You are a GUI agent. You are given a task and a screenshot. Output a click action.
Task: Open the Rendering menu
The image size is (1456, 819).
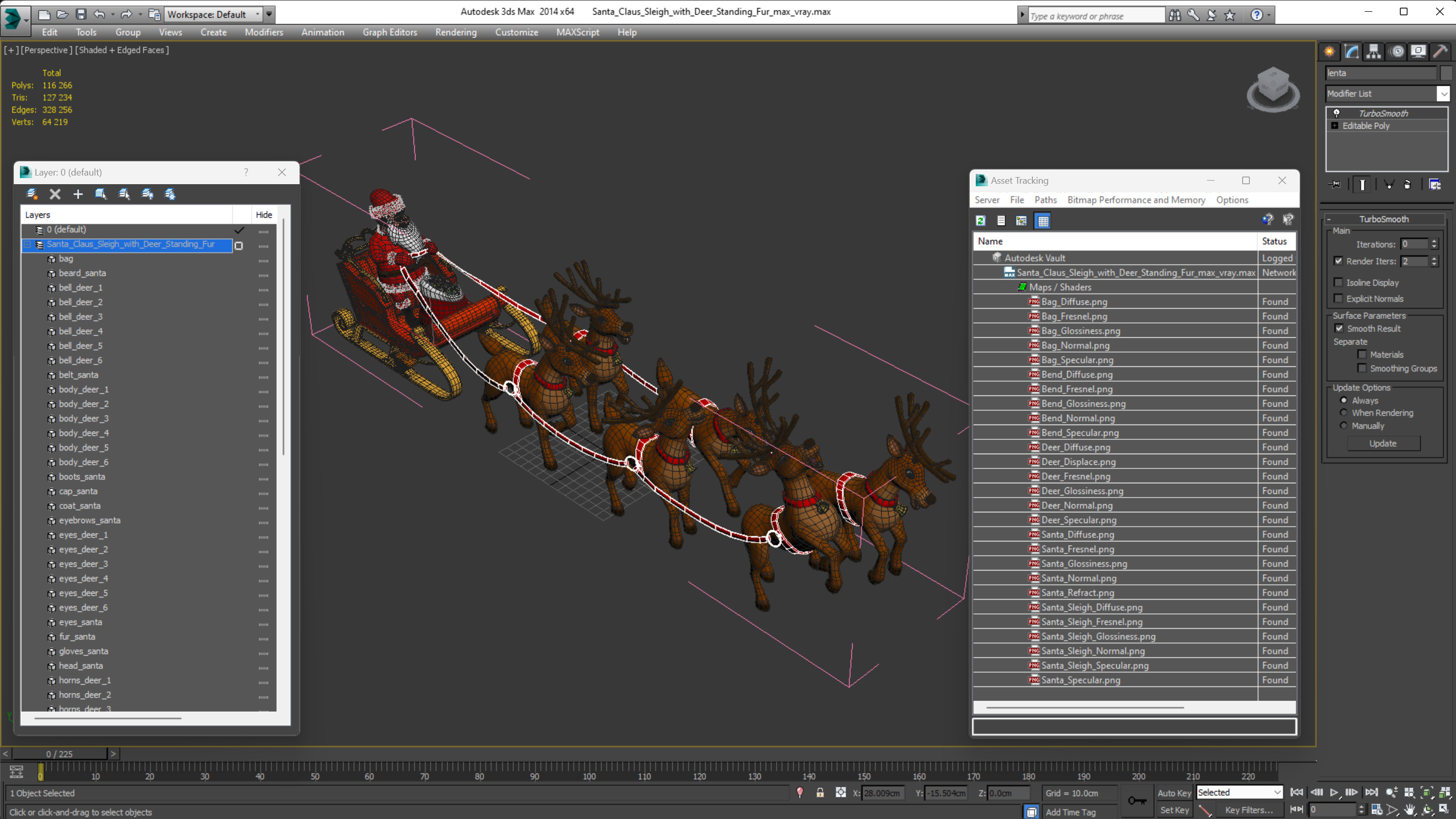click(x=456, y=32)
